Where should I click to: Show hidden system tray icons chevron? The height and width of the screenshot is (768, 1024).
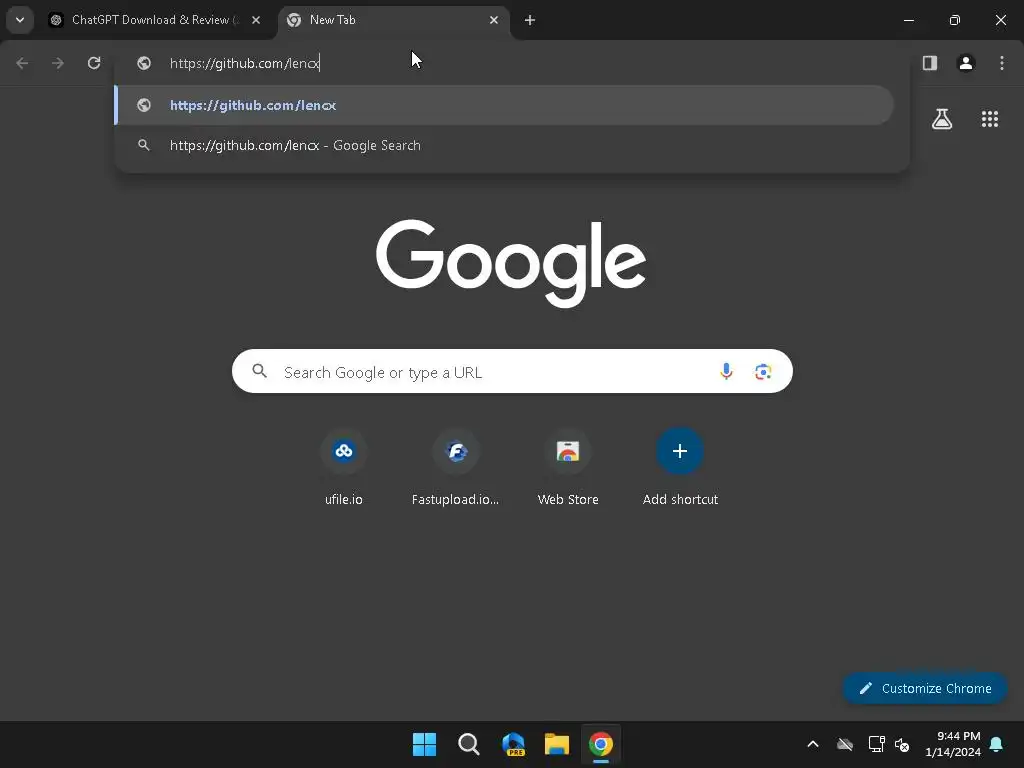point(813,744)
